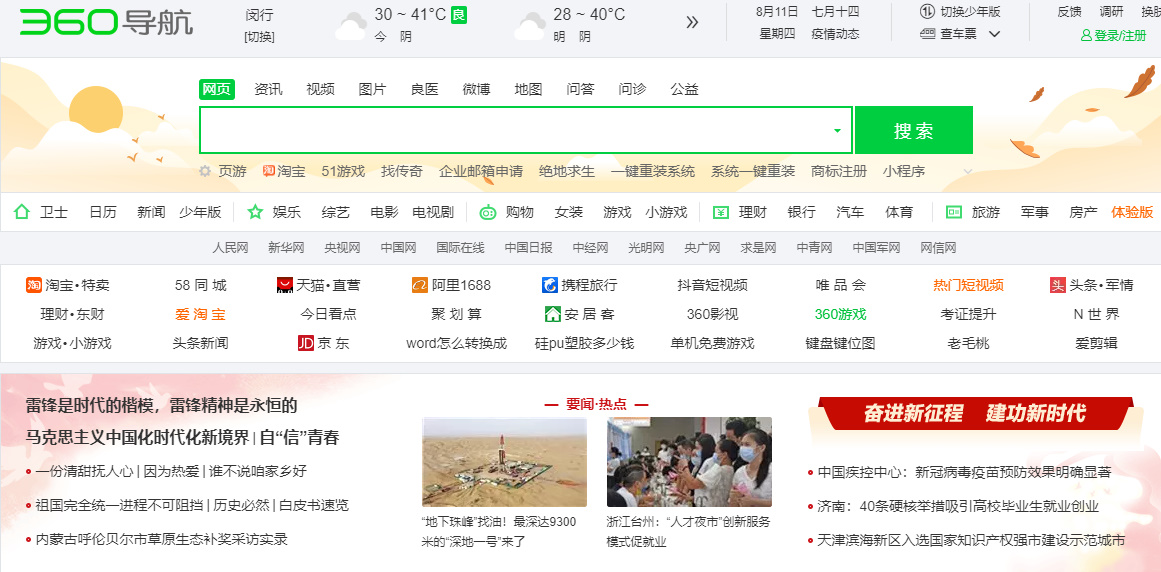1161x572 pixels.
Task: Open headline 雷锋是时代的楷模
Action: 161,406
